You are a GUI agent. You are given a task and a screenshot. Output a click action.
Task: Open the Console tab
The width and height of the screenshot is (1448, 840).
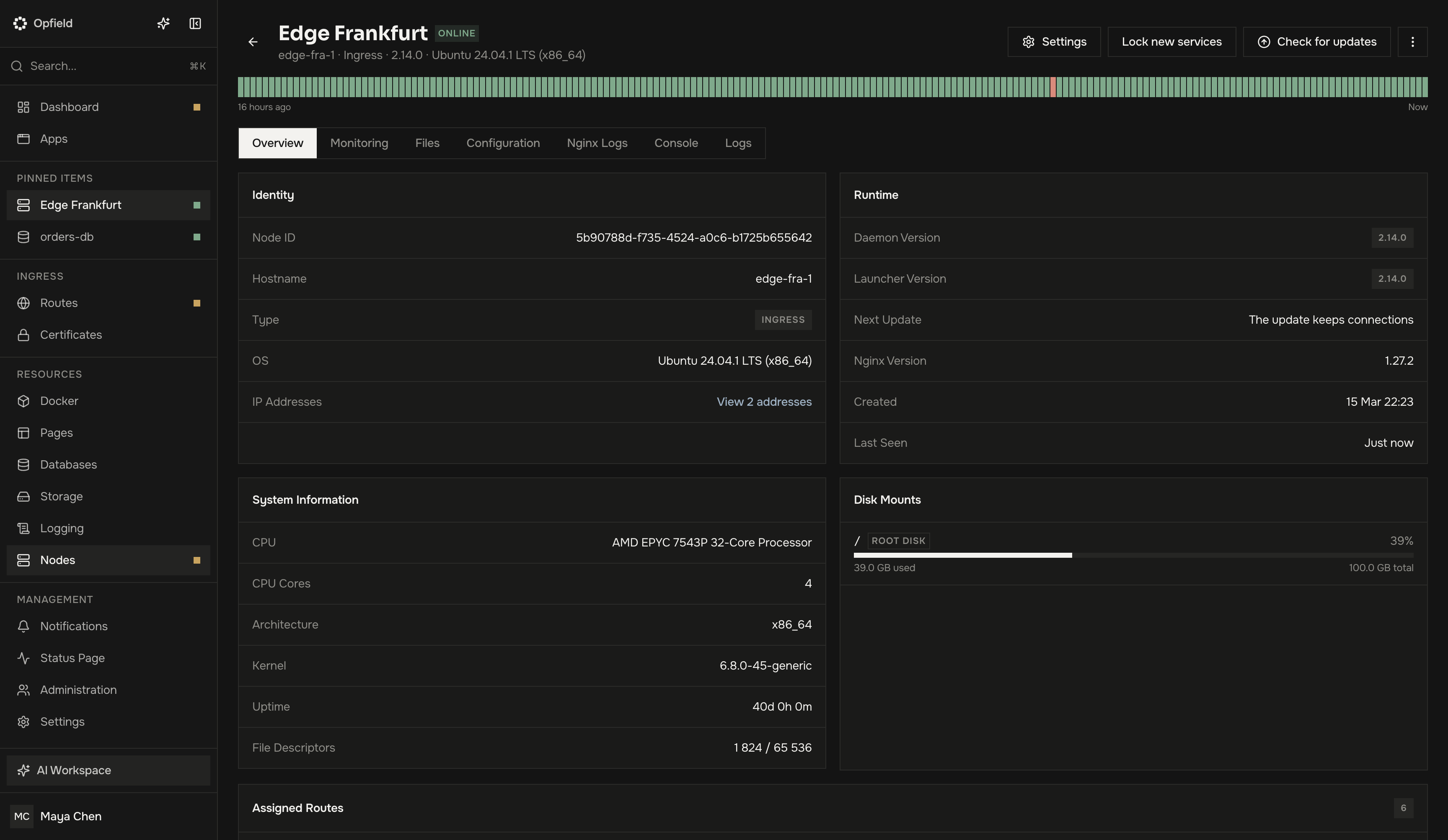[676, 143]
